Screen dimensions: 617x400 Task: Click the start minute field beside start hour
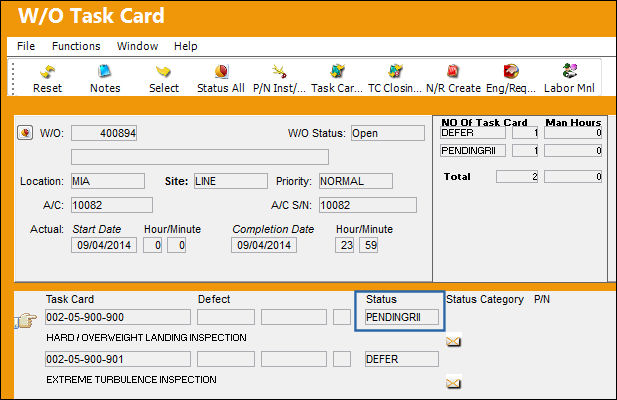click(x=177, y=245)
